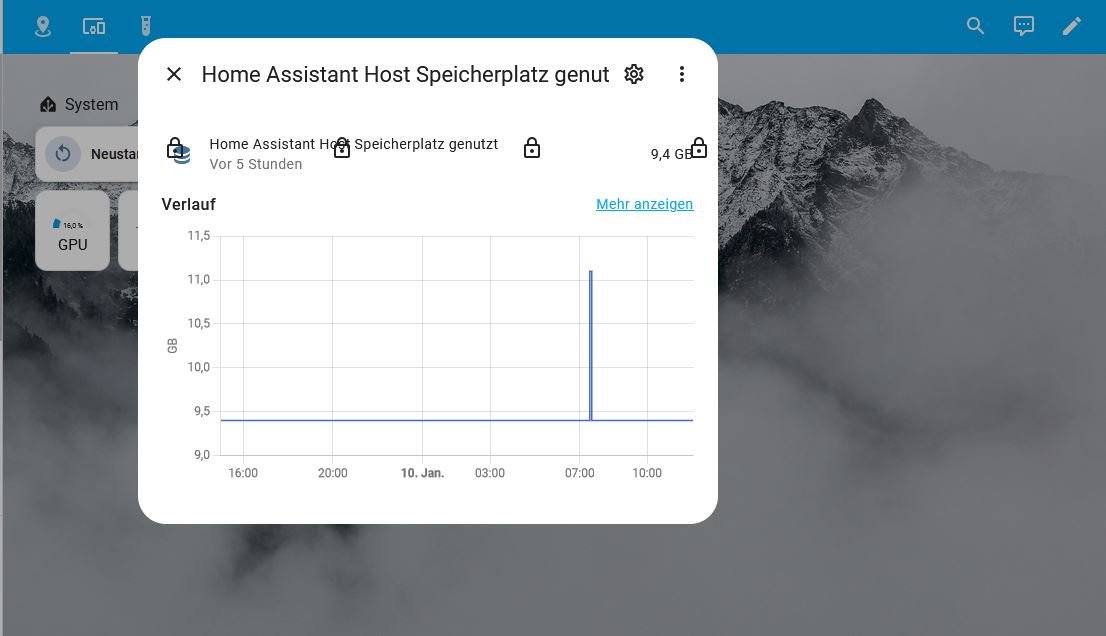Open the Assist chat icon
The image size is (1106, 636).
(1023, 26)
